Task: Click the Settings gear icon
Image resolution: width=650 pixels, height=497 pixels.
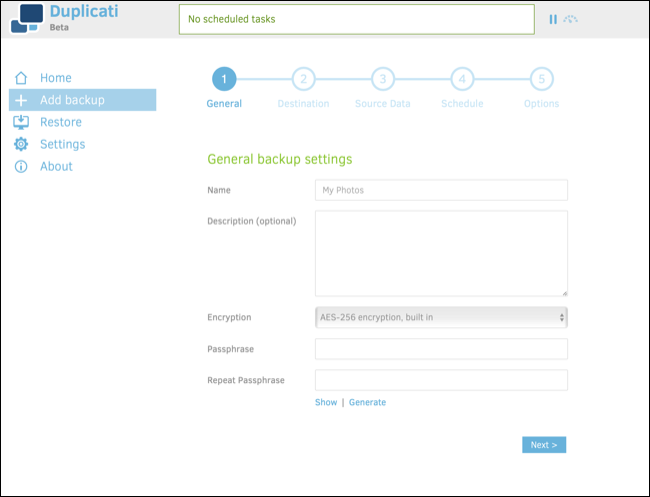Action: click(21, 144)
